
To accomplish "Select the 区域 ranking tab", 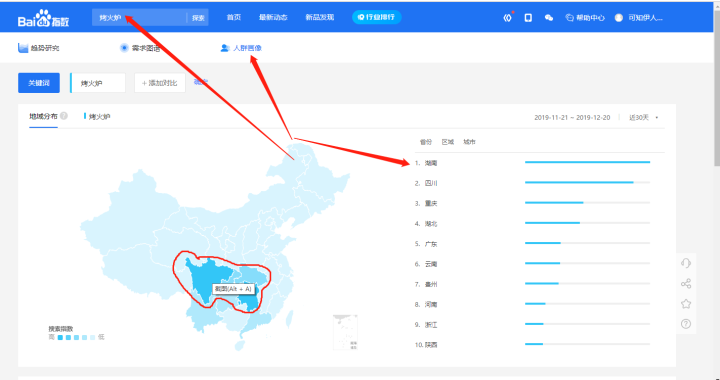I will [448, 142].
